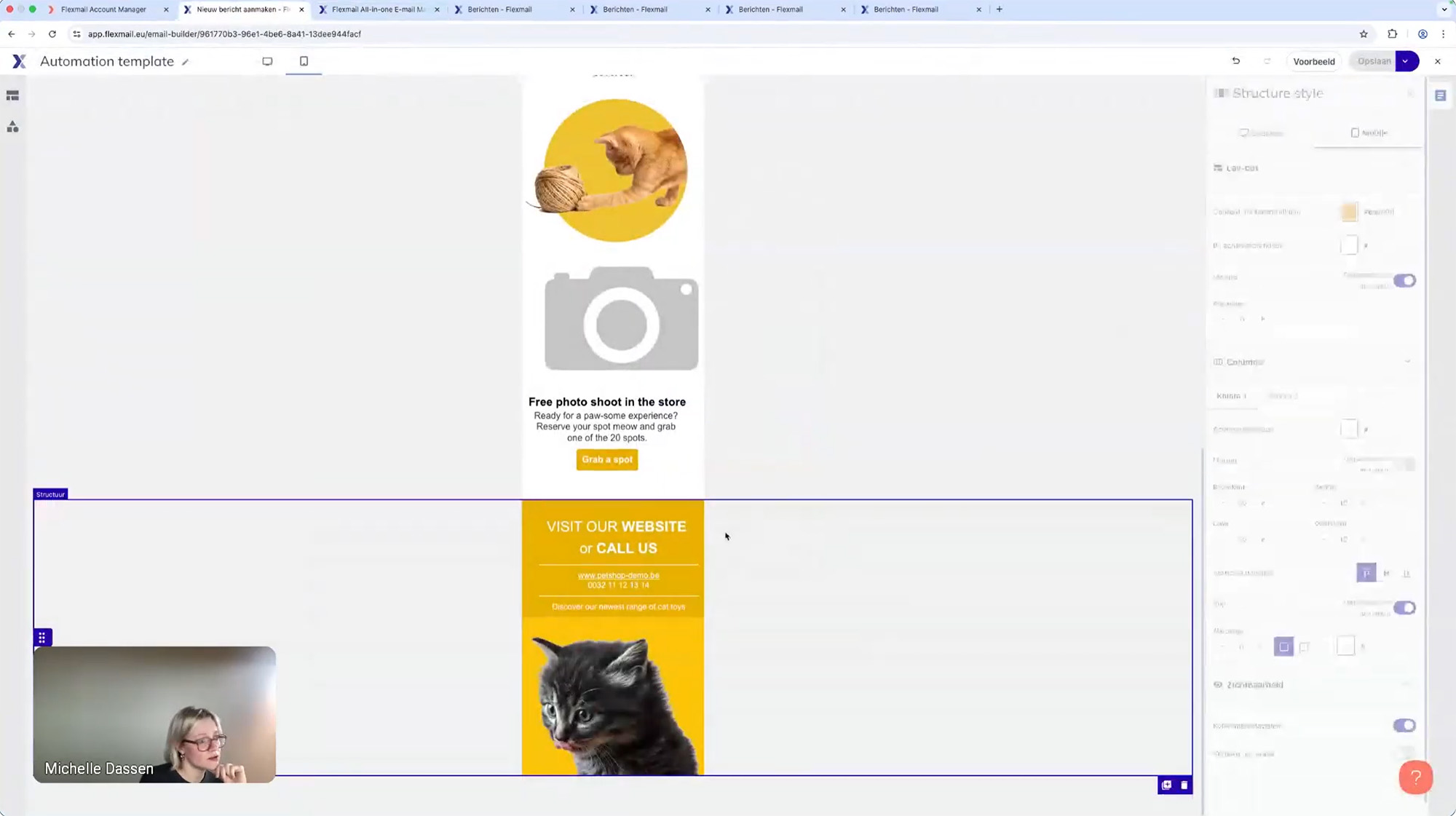
Task: Open the Opslaan dropdown arrow
Action: click(1406, 61)
